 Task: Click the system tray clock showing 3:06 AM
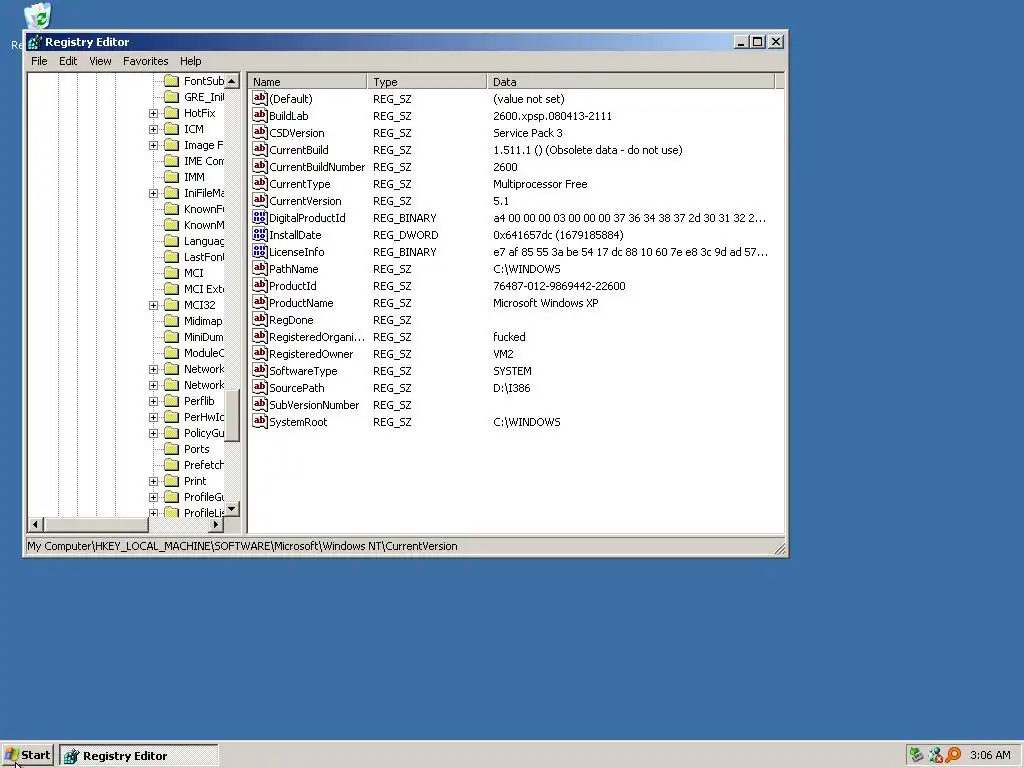(x=990, y=755)
